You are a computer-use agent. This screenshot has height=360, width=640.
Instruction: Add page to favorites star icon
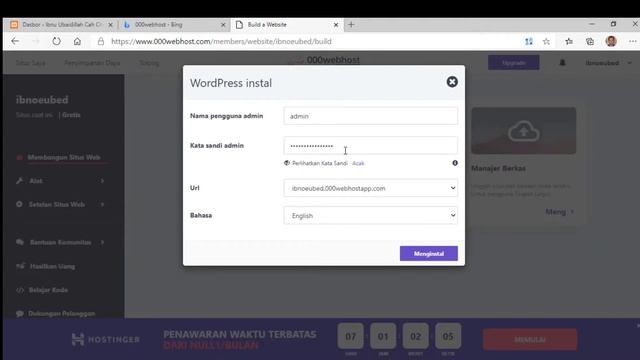(546, 41)
